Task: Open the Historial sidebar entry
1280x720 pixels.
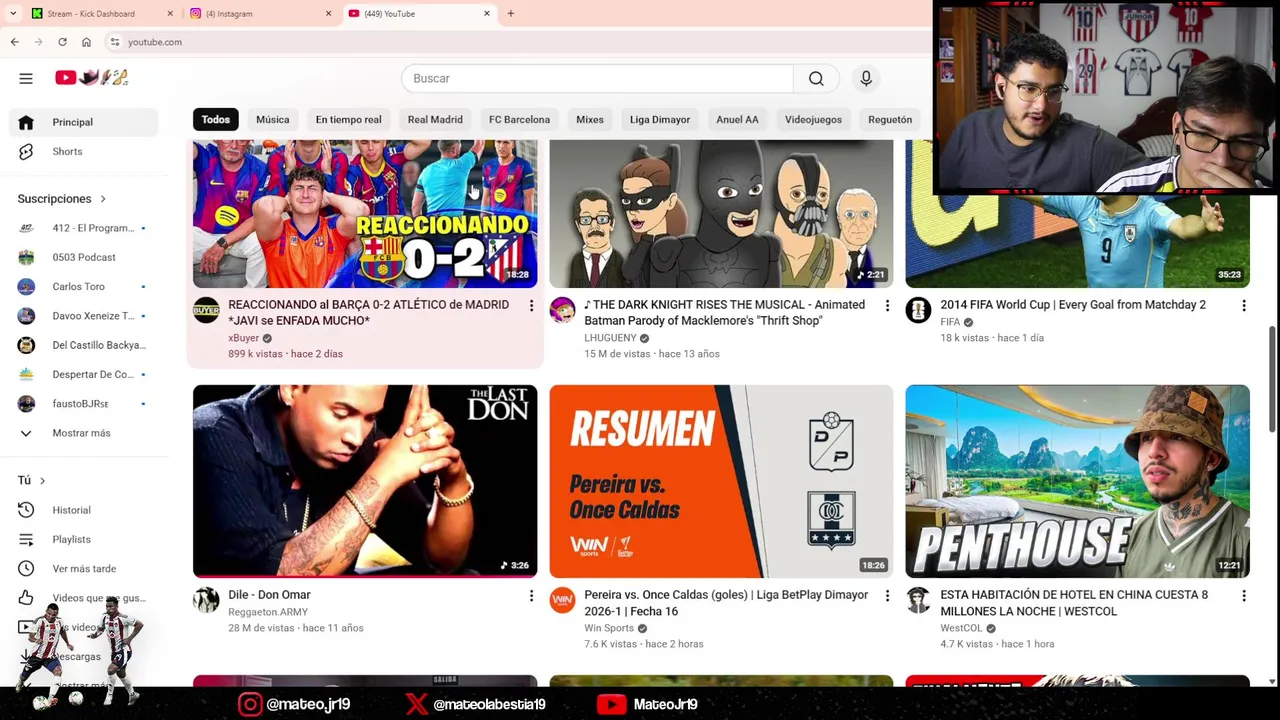Action: tap(84, 510)
